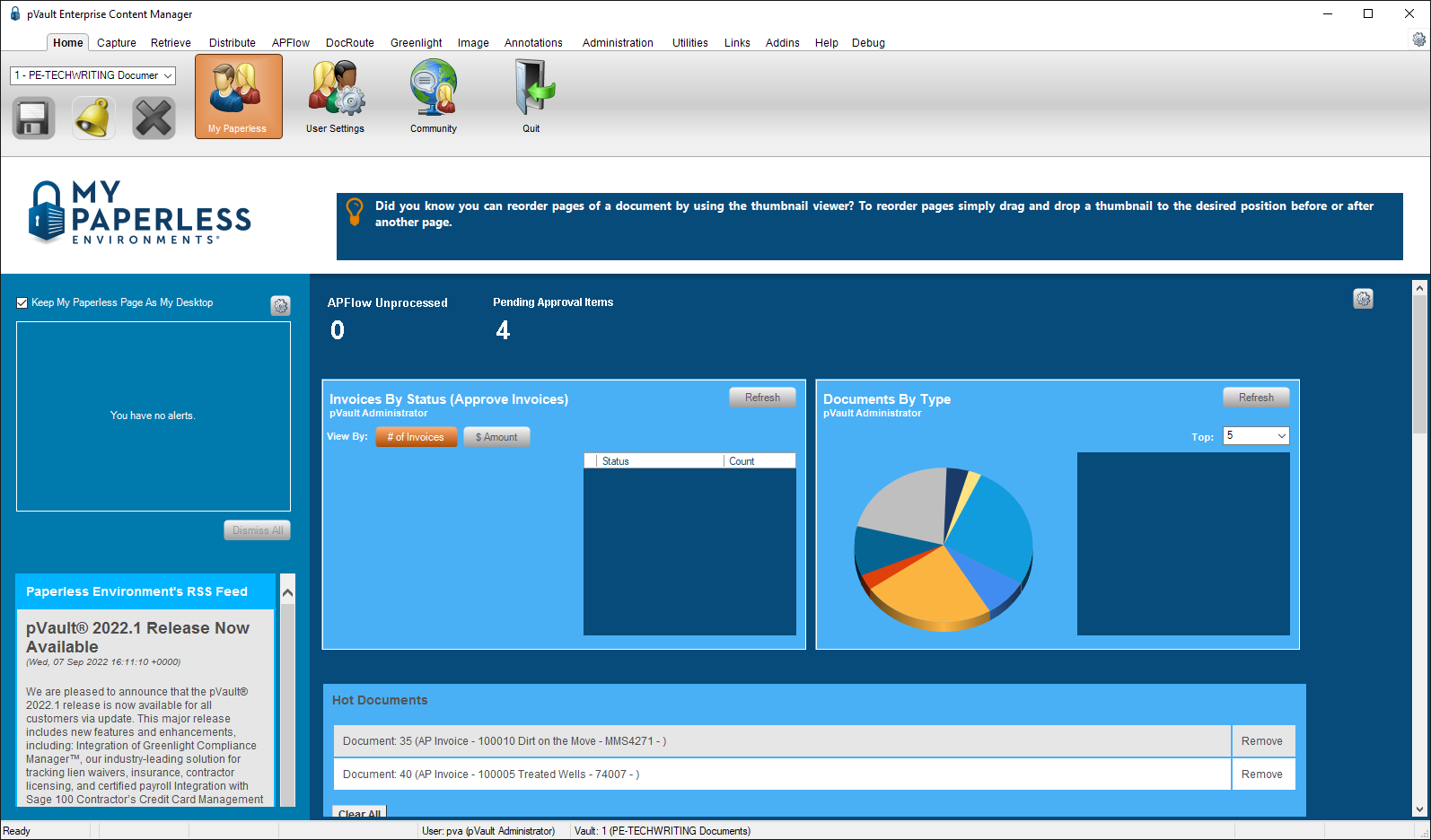Refresh Invoices By Status panel
Image resolution: width=1431 pixels, height=840 pixels.
762,398
